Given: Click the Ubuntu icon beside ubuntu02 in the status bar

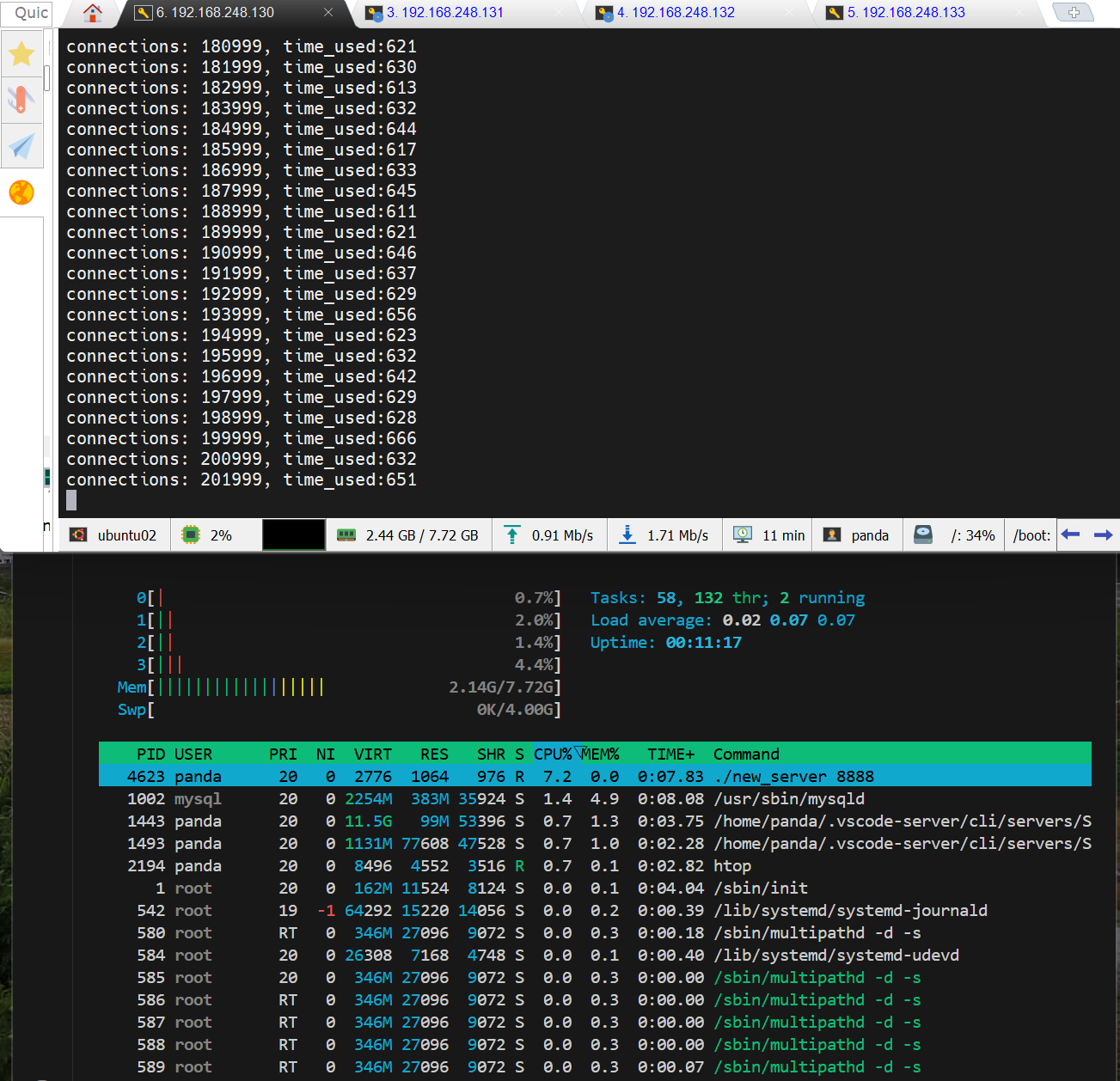Looking at the screenshot, I should click(x=78, y=534).
